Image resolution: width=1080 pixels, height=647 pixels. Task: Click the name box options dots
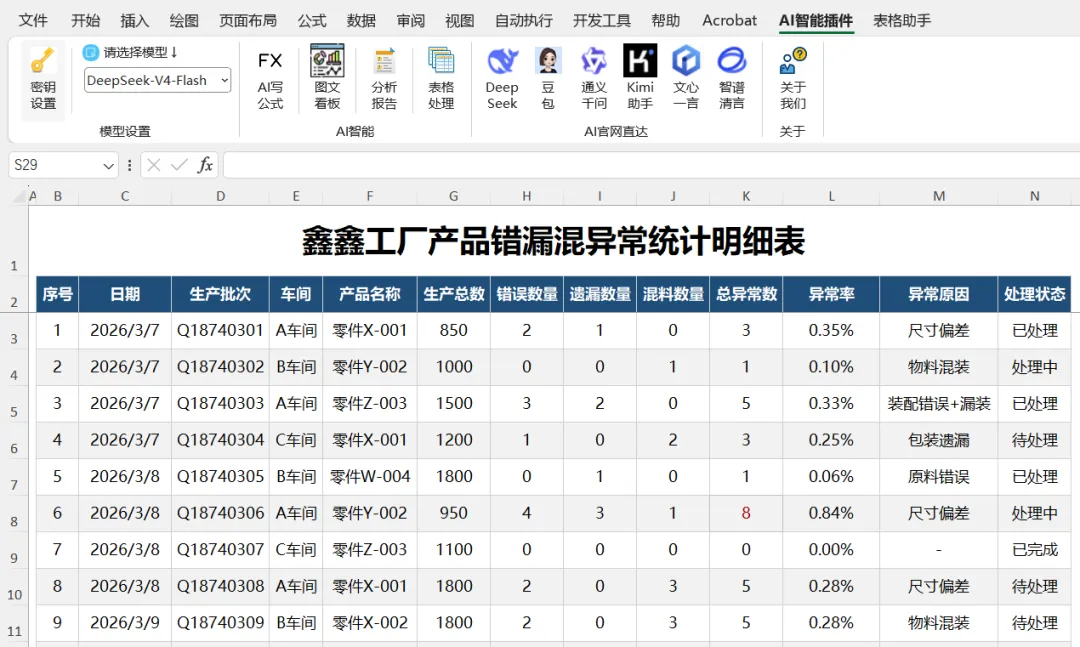tap(129, 165)
